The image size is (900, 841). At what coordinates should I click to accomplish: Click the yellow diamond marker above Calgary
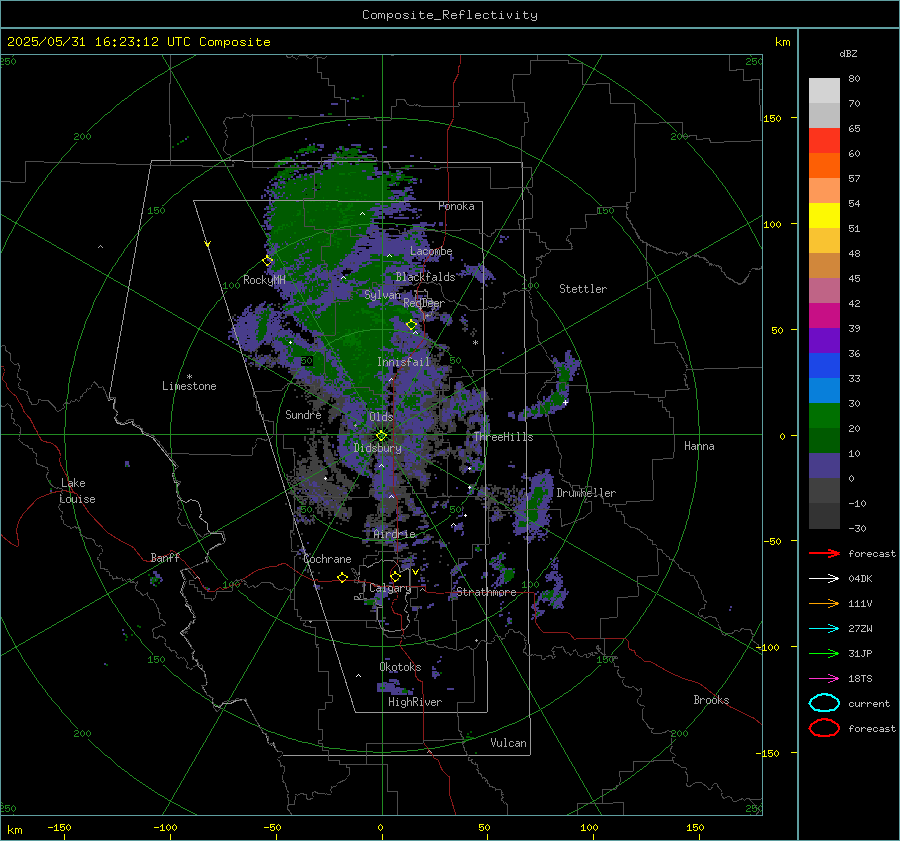pos(395,576)
